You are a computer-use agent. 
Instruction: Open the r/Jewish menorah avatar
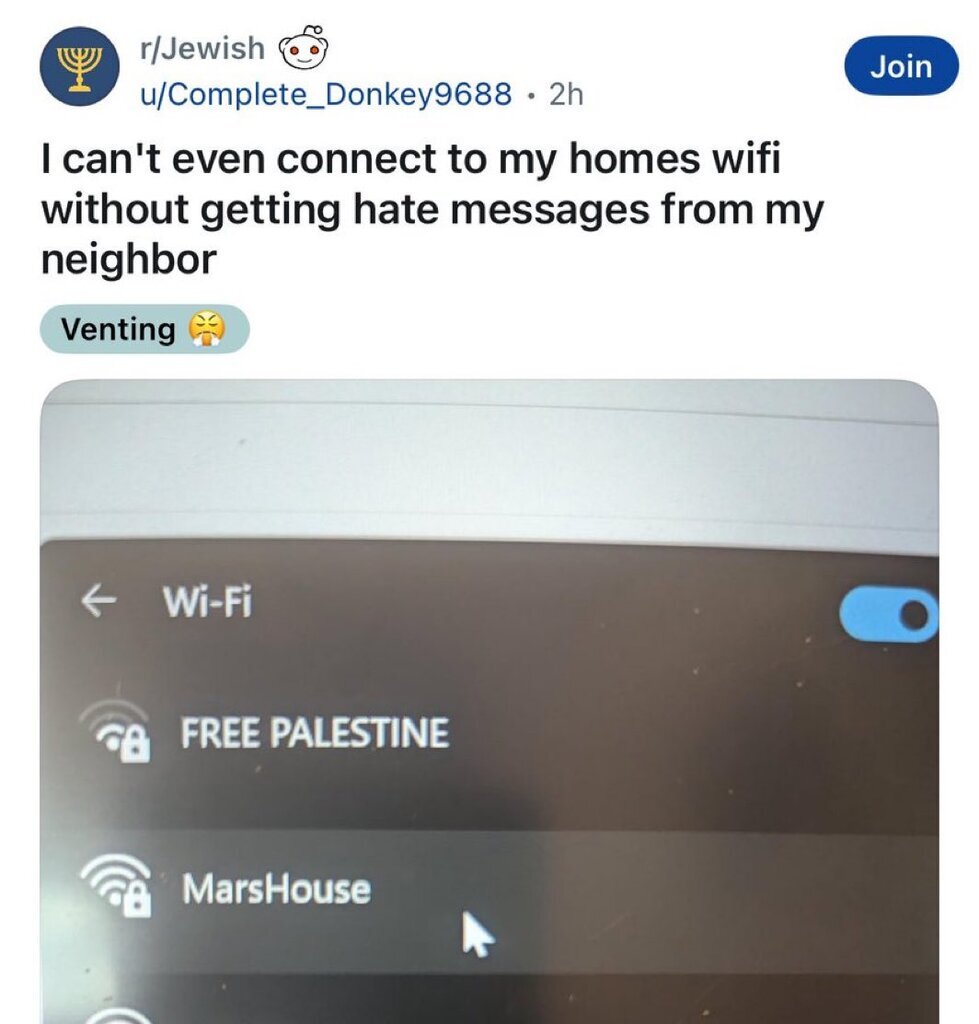click(79, 67)
